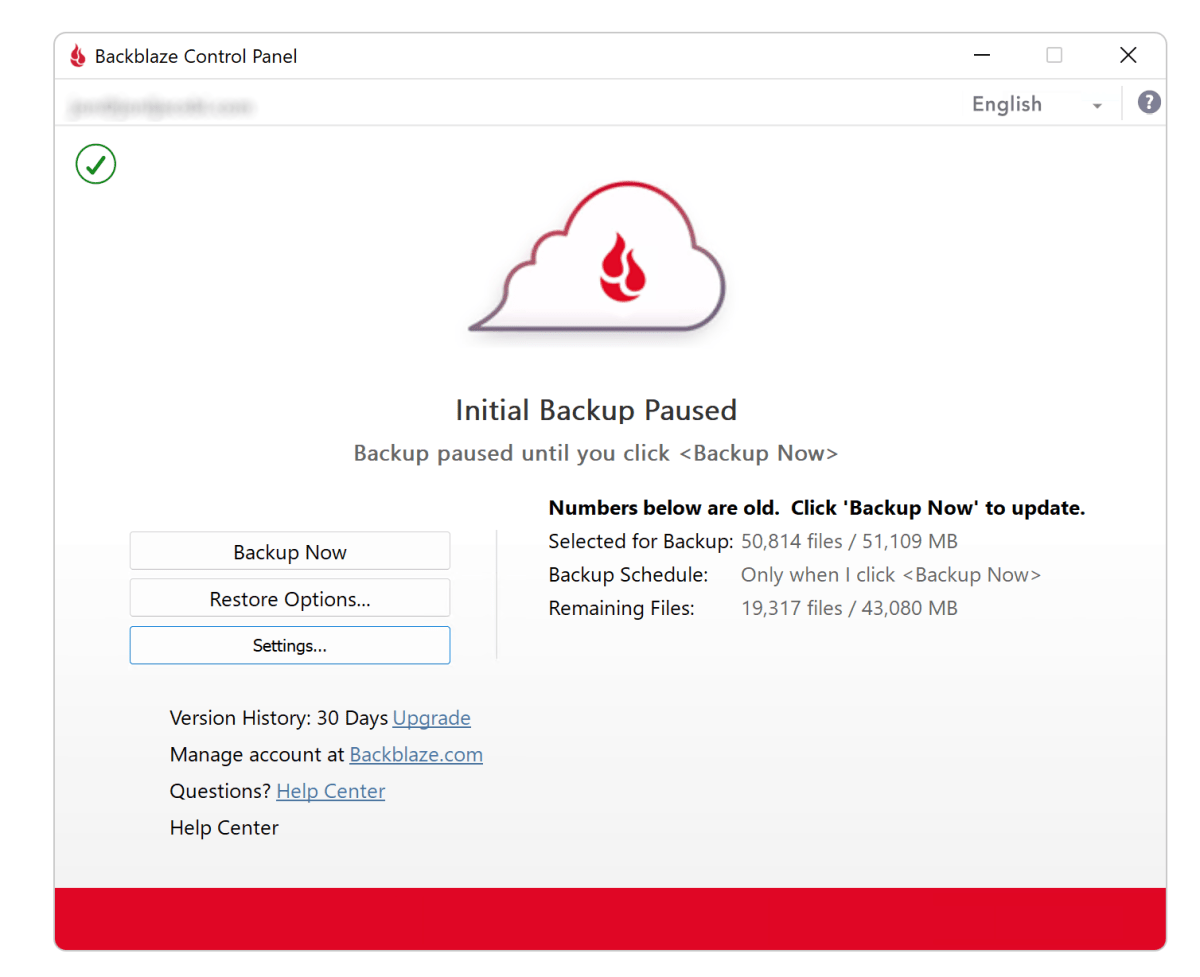
Task: Click the Version History: 30 Days text
Action: (279, 718)
